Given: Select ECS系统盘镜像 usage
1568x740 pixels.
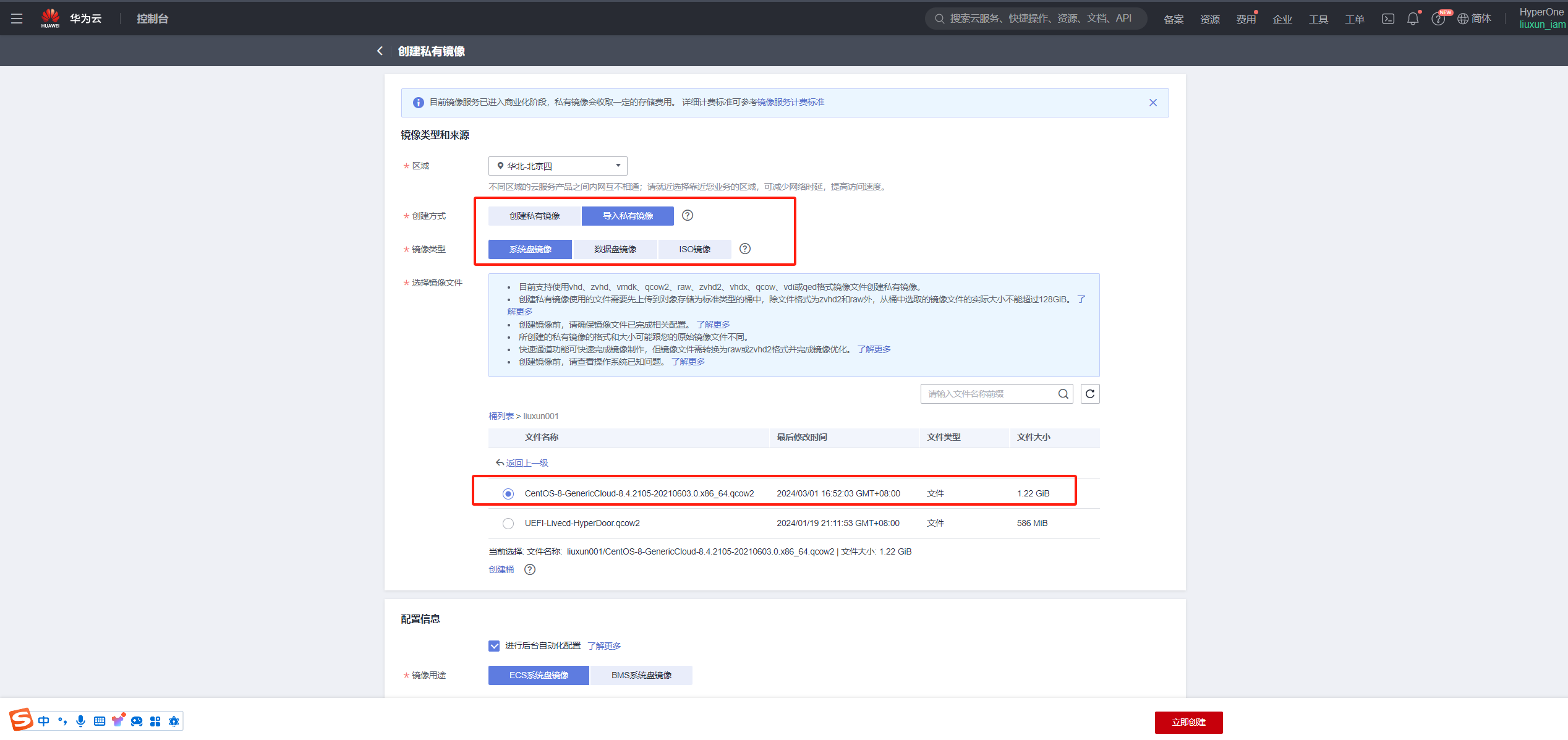Looking at the screenshot, I should (x=539, y=675).
